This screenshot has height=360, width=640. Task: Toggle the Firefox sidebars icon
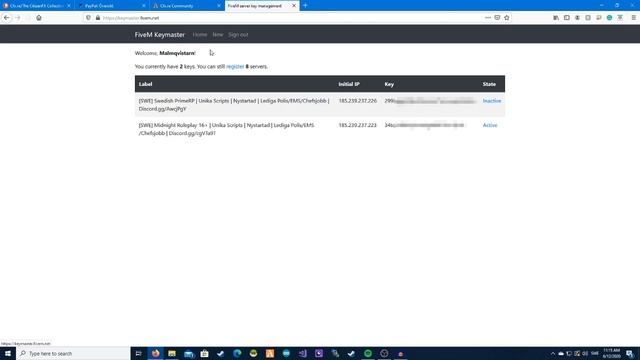567,18
